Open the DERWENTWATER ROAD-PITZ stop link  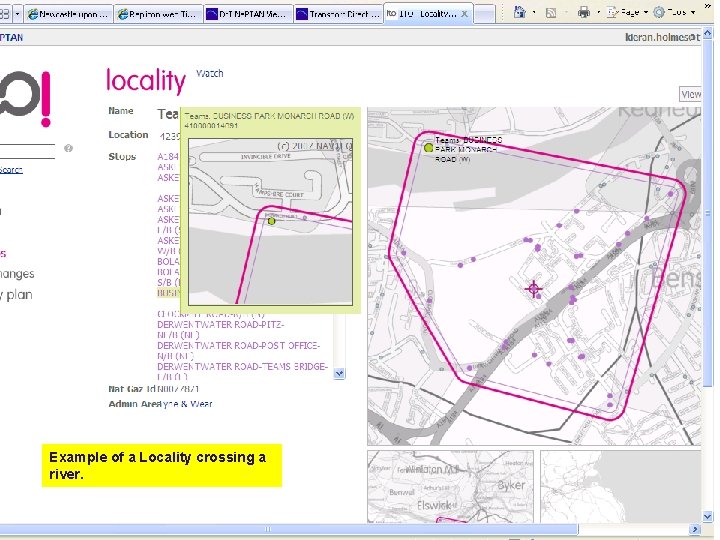click(x=220, y=330)
